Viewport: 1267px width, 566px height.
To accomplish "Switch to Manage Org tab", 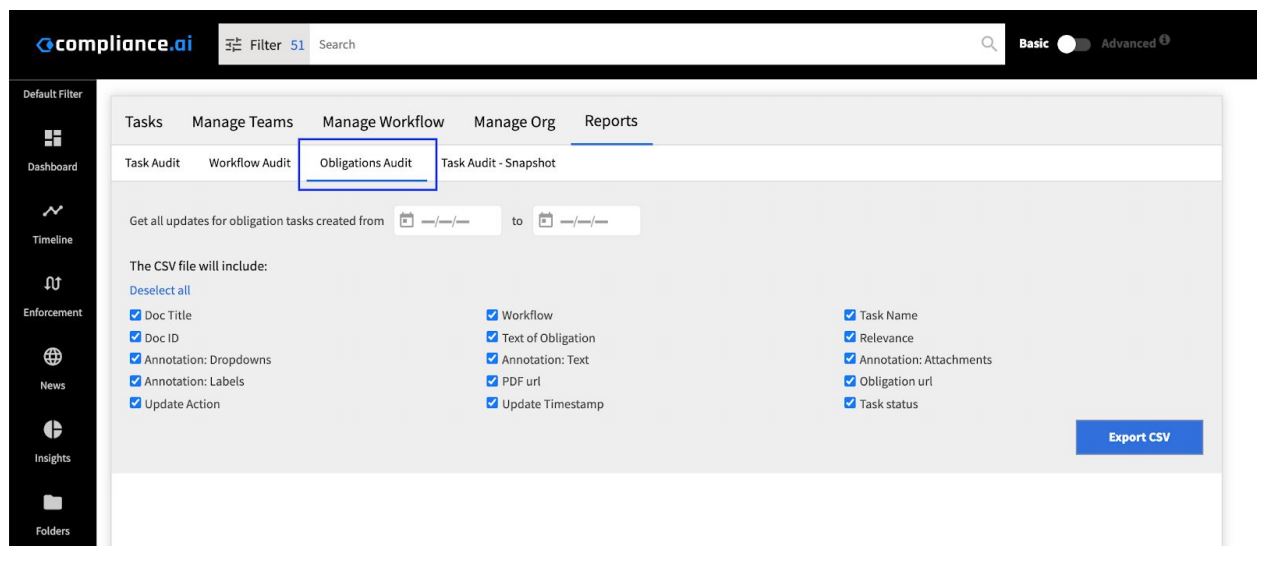I will (514, 122).
